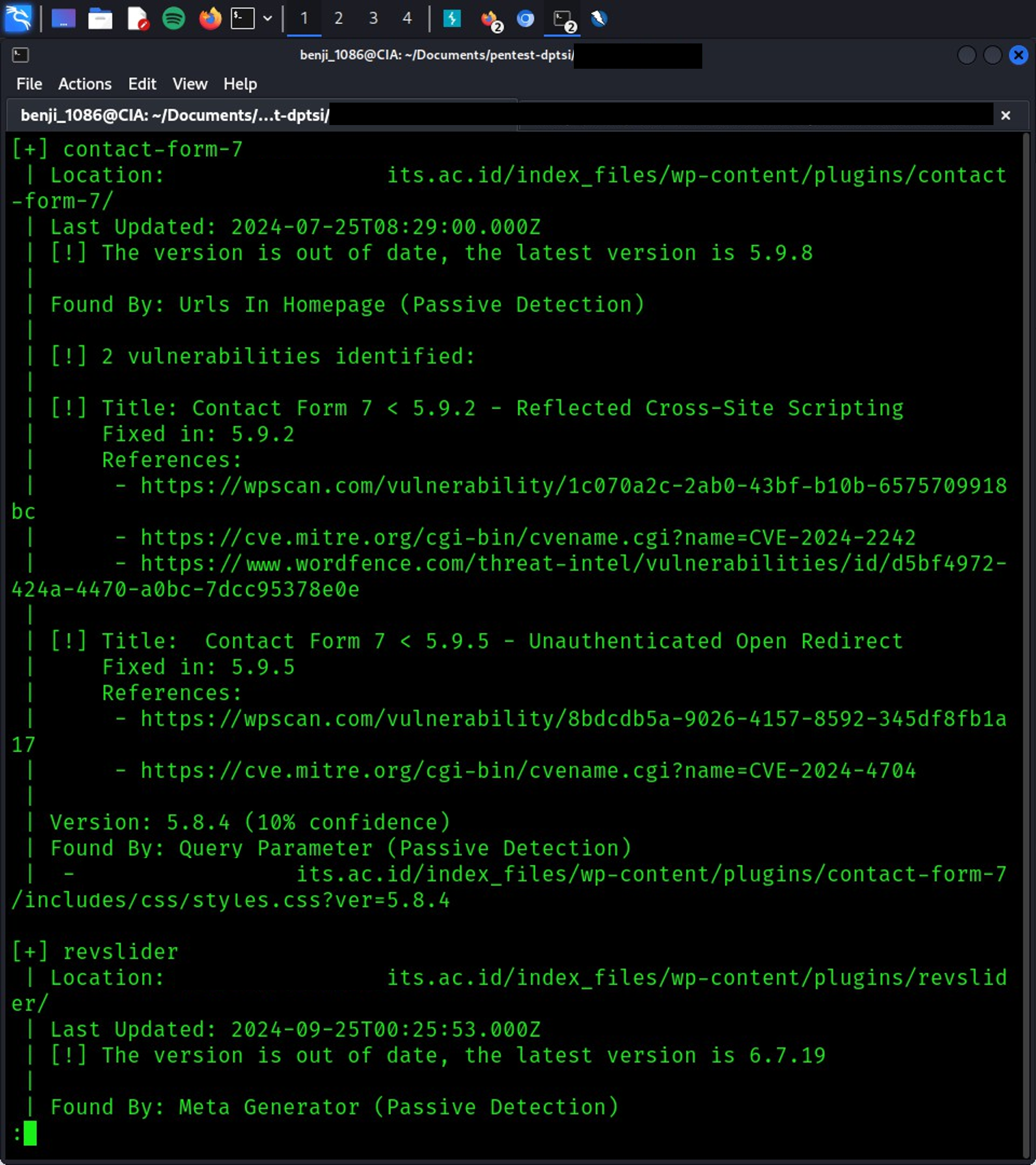The width and height of the screenshot is (1036, 1165).
Task: Switch to workspace 4
Action: pos(407,19)
